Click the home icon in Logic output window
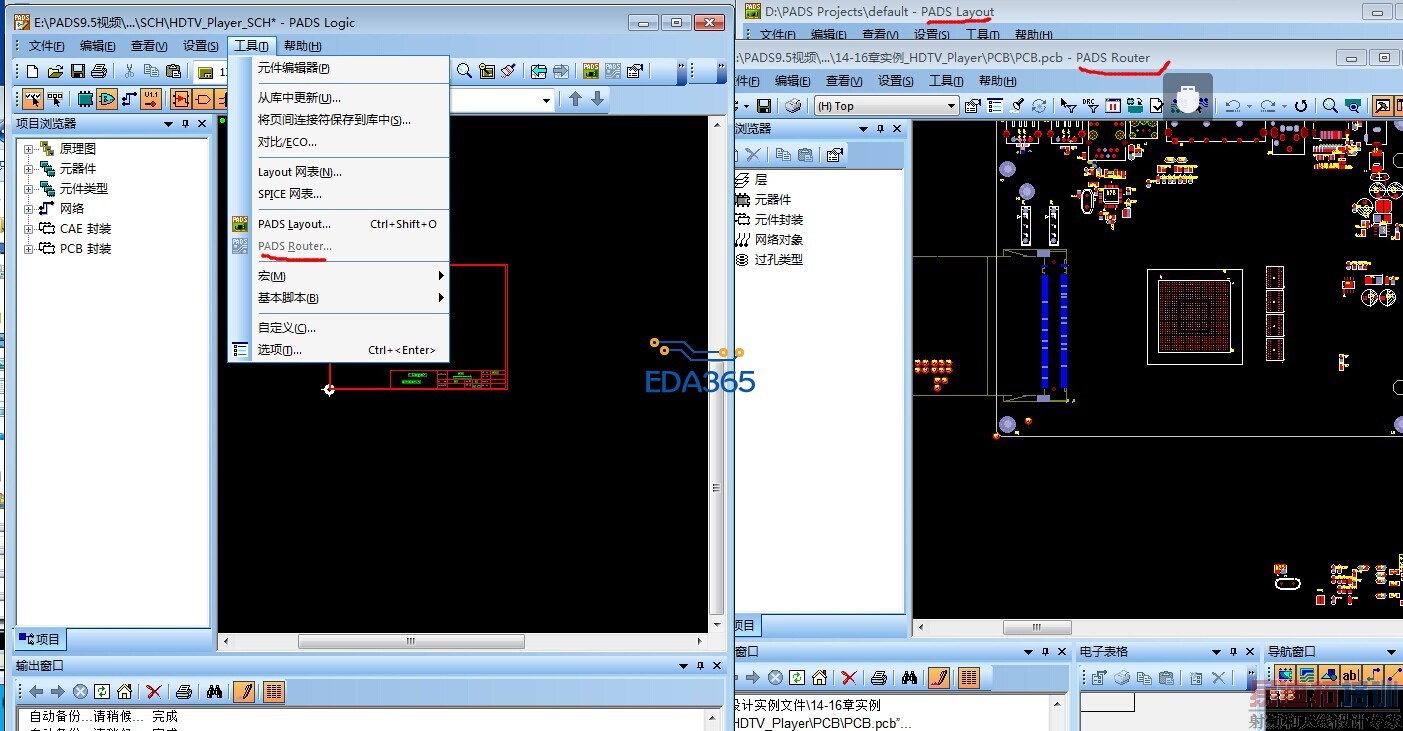 pyautogui.click(x=124, y=691)
